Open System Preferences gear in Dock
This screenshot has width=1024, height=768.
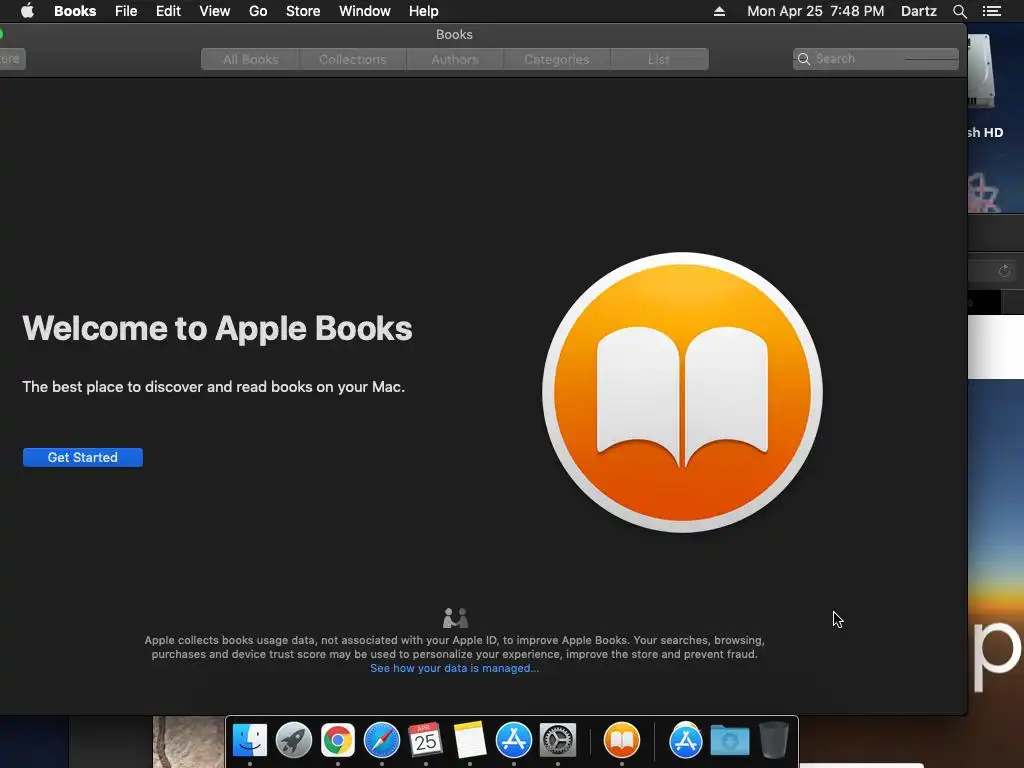pos(558,740)
